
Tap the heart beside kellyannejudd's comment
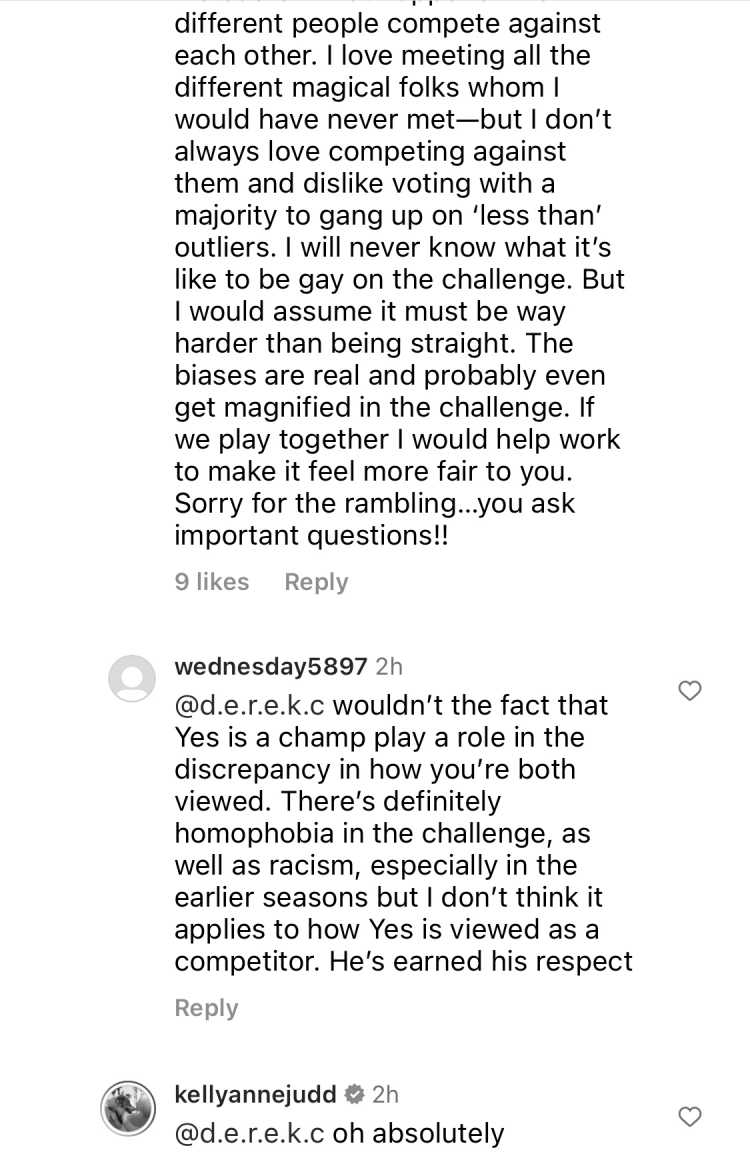click(x=689, y=1116)
